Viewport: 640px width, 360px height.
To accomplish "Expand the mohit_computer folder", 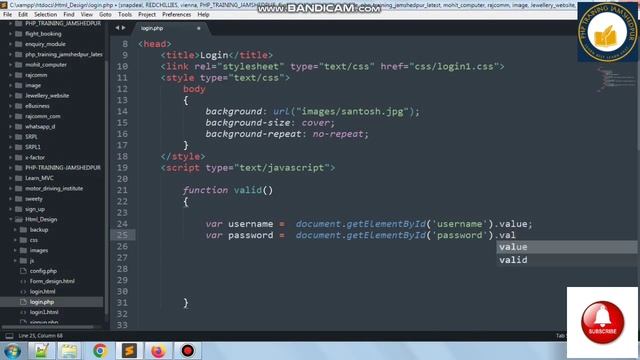I will tap(11, 64).
